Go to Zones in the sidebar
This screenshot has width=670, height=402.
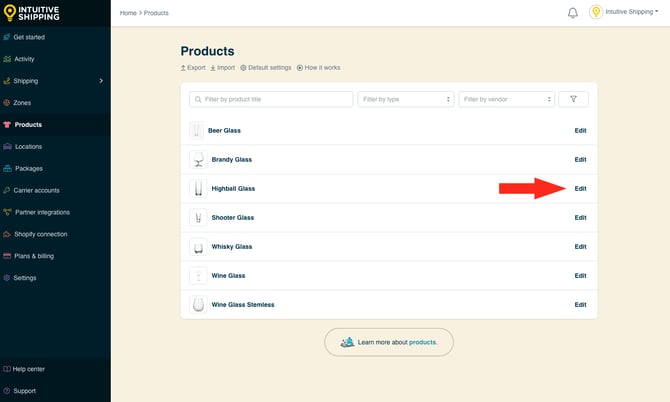click(x=22, y=102)
